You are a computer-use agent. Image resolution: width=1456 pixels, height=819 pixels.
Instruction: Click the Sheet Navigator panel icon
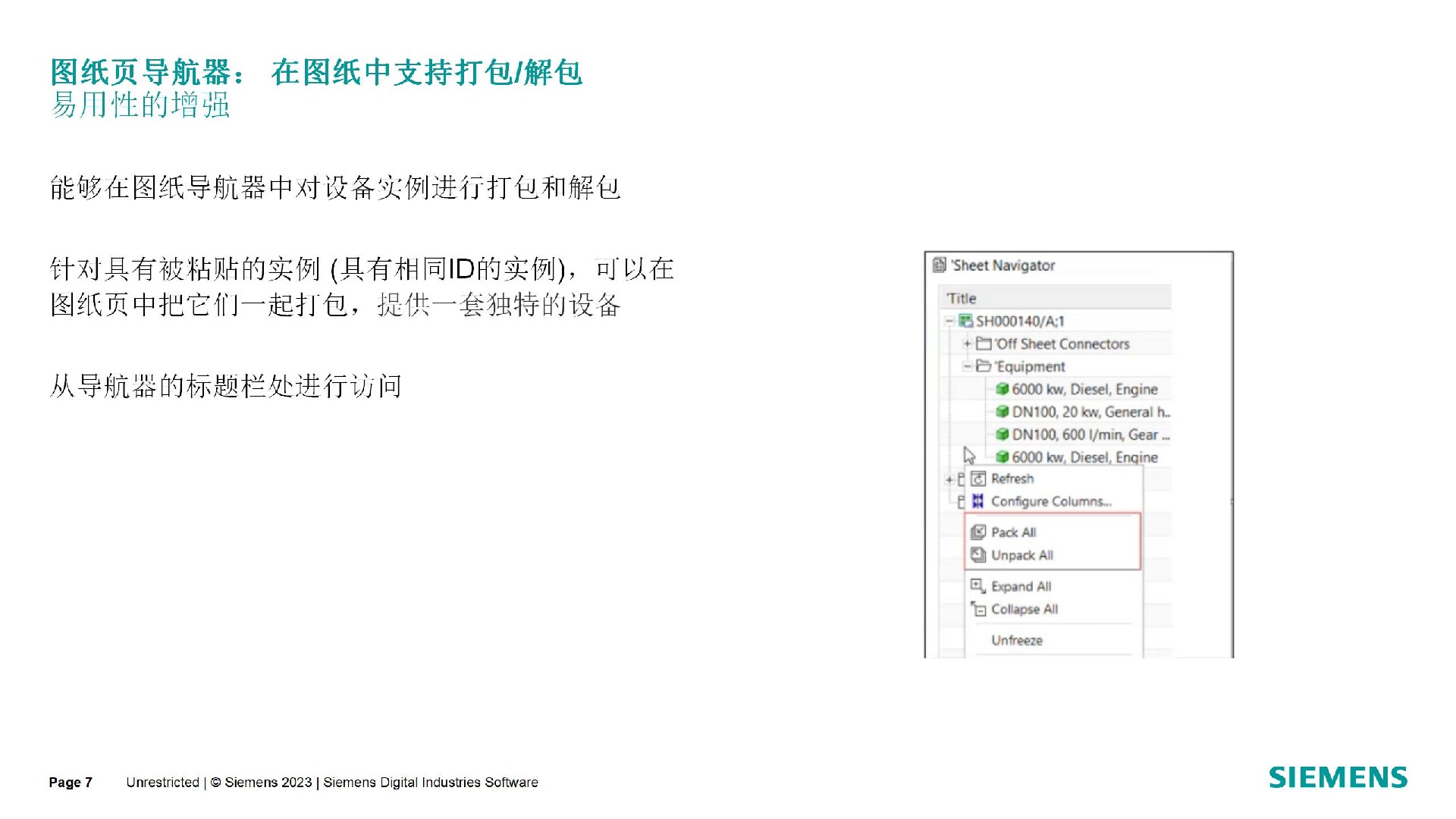[940, 265]
